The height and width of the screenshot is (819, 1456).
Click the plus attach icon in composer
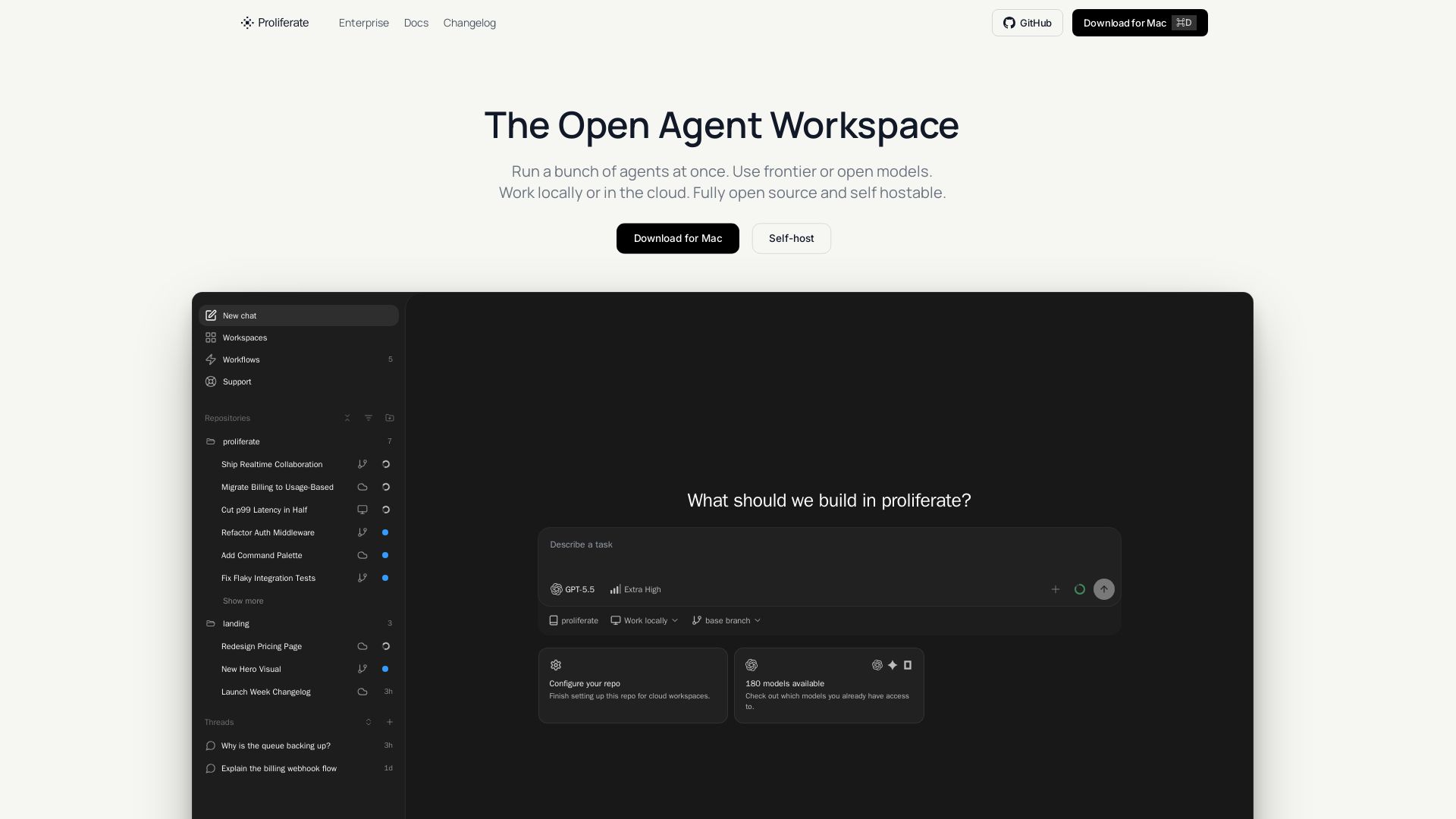[x=1056, y=589]
